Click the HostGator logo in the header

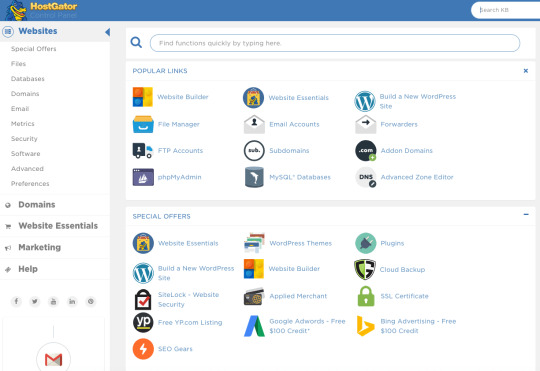click(x=41, y=10)
